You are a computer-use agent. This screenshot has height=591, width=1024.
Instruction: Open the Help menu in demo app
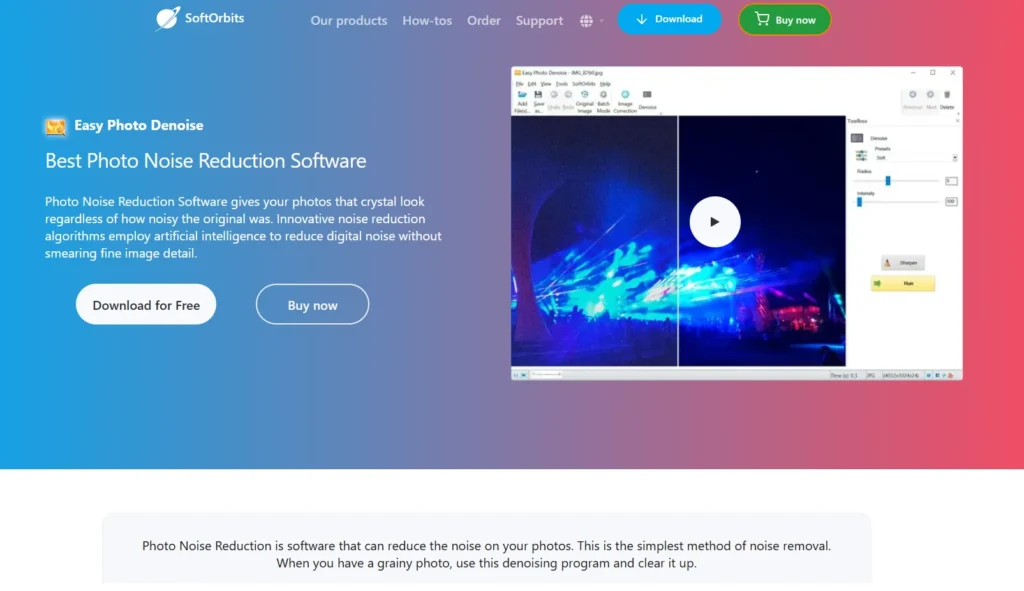tap(605, 84)
